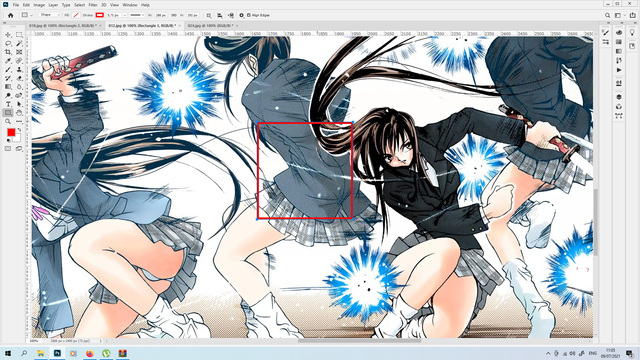
Task: Open path alignment options
Action: (x=220, y=15)
